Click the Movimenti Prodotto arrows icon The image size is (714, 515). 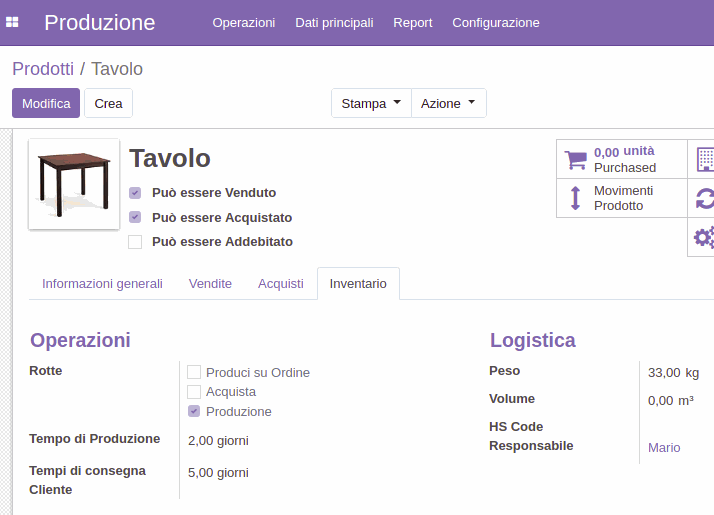point(576,198)
